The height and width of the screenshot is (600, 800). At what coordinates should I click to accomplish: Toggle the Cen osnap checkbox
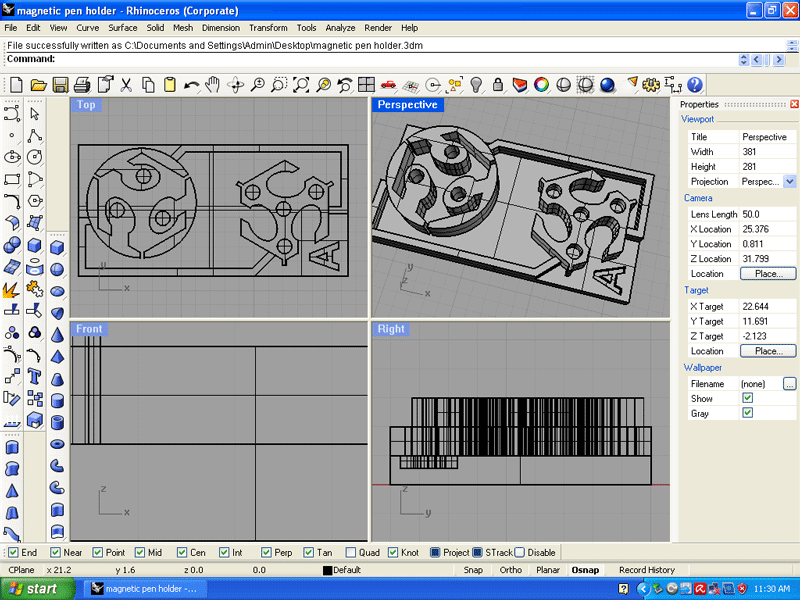coord(182,553)
